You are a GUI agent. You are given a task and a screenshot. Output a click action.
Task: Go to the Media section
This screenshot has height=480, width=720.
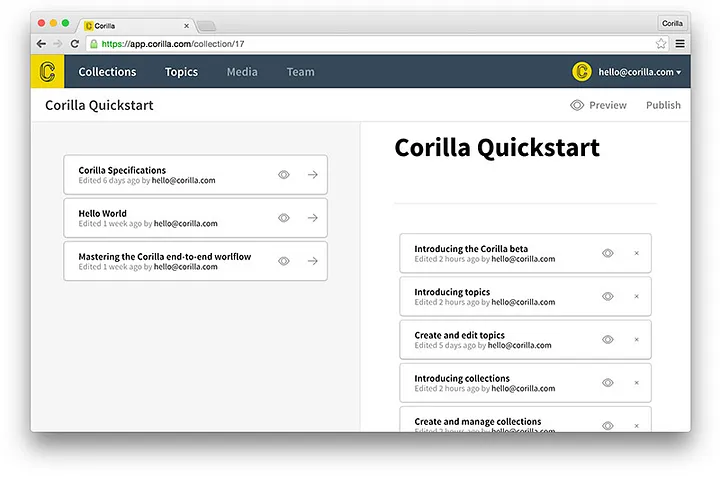[x=242, y=72]
